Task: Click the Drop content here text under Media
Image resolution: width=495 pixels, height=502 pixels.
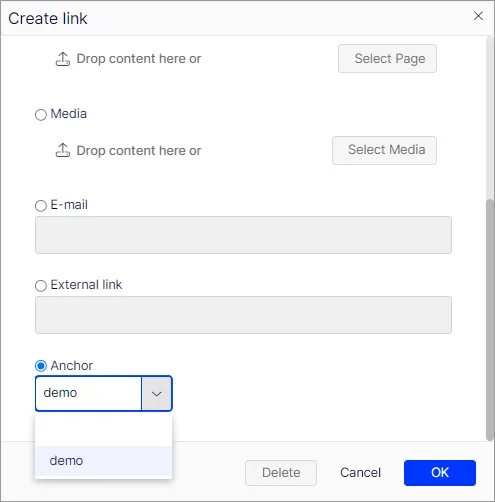Action: tap(139, 151)
